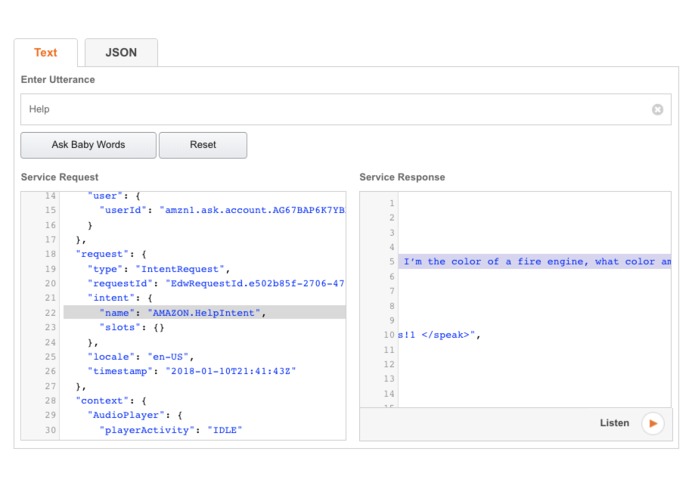
Task: Switch to the JSON tab
Action: coord(122,53)
